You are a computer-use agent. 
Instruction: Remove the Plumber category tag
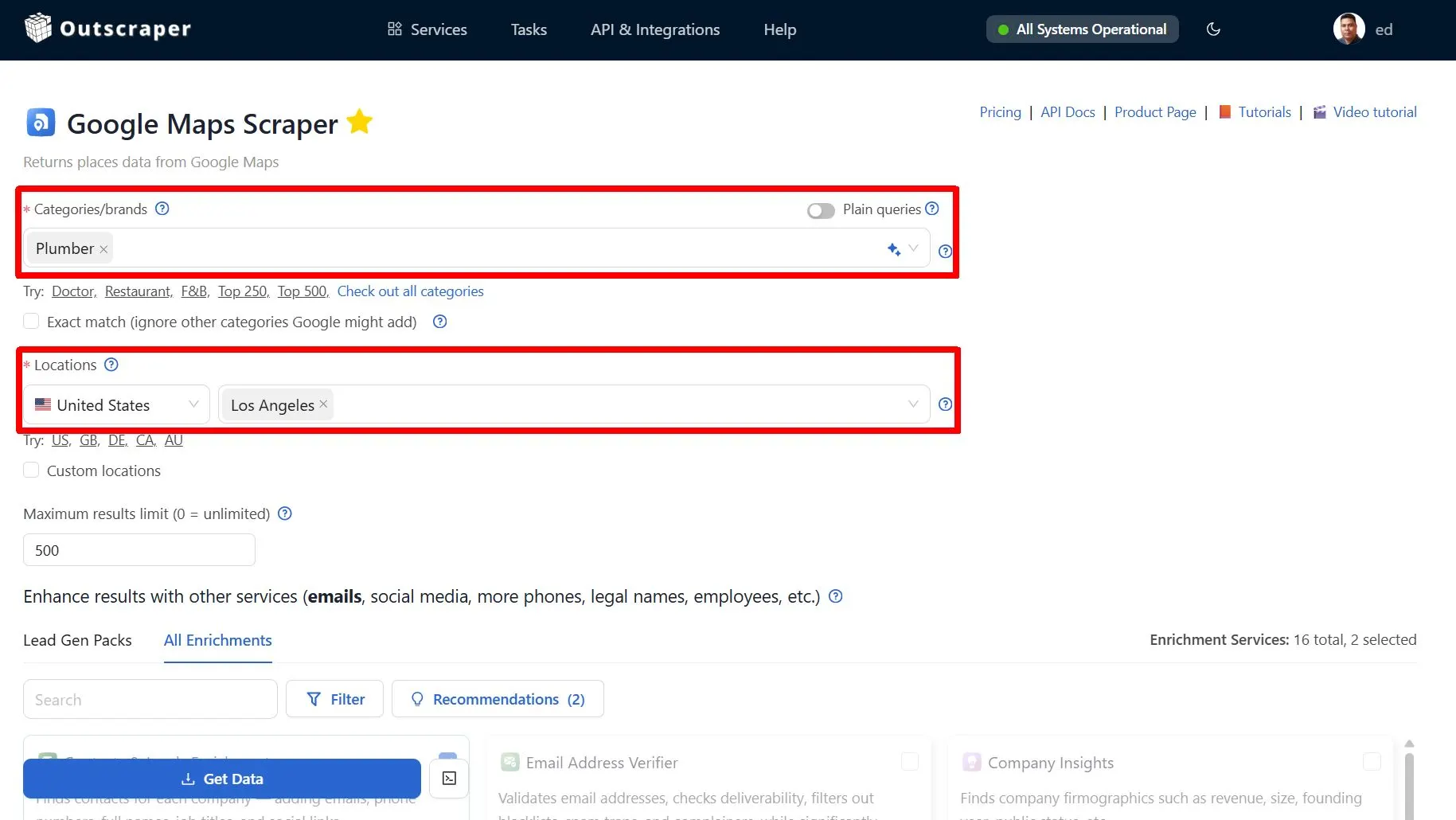click(x=103, y=249)
